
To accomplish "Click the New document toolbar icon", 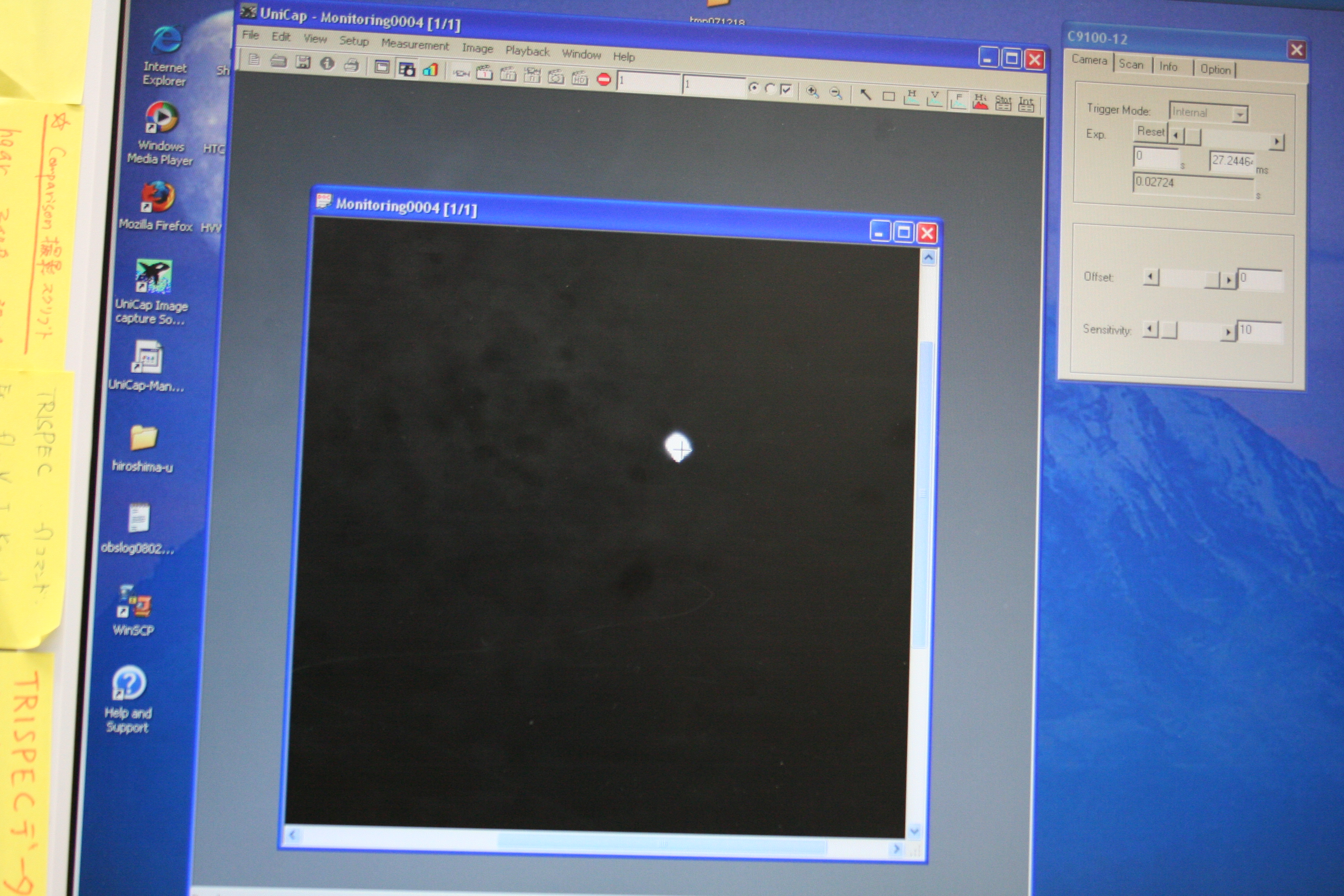I will coord(254,59).
